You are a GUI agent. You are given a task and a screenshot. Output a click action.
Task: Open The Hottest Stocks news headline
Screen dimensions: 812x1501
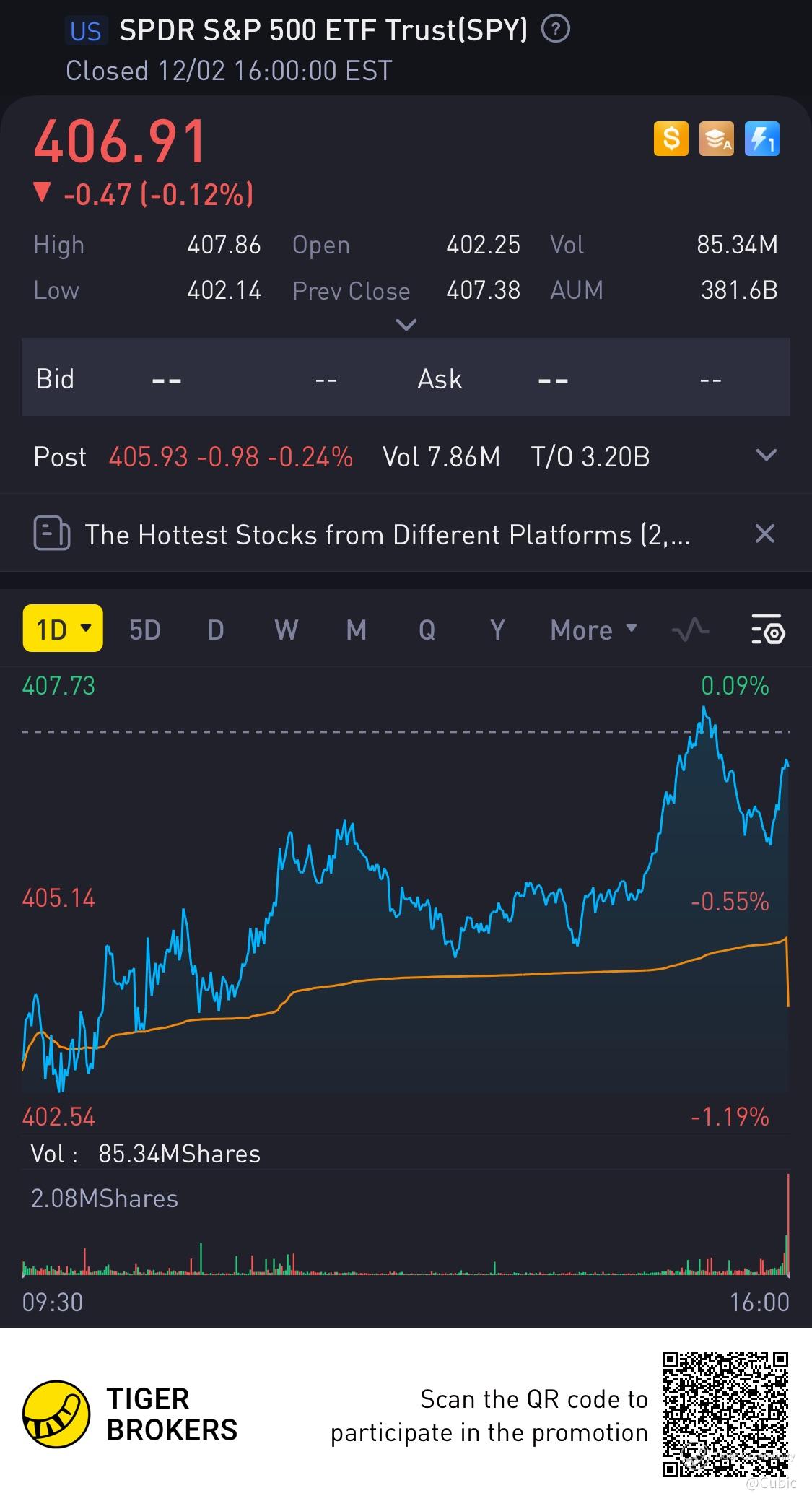[387, 535]
